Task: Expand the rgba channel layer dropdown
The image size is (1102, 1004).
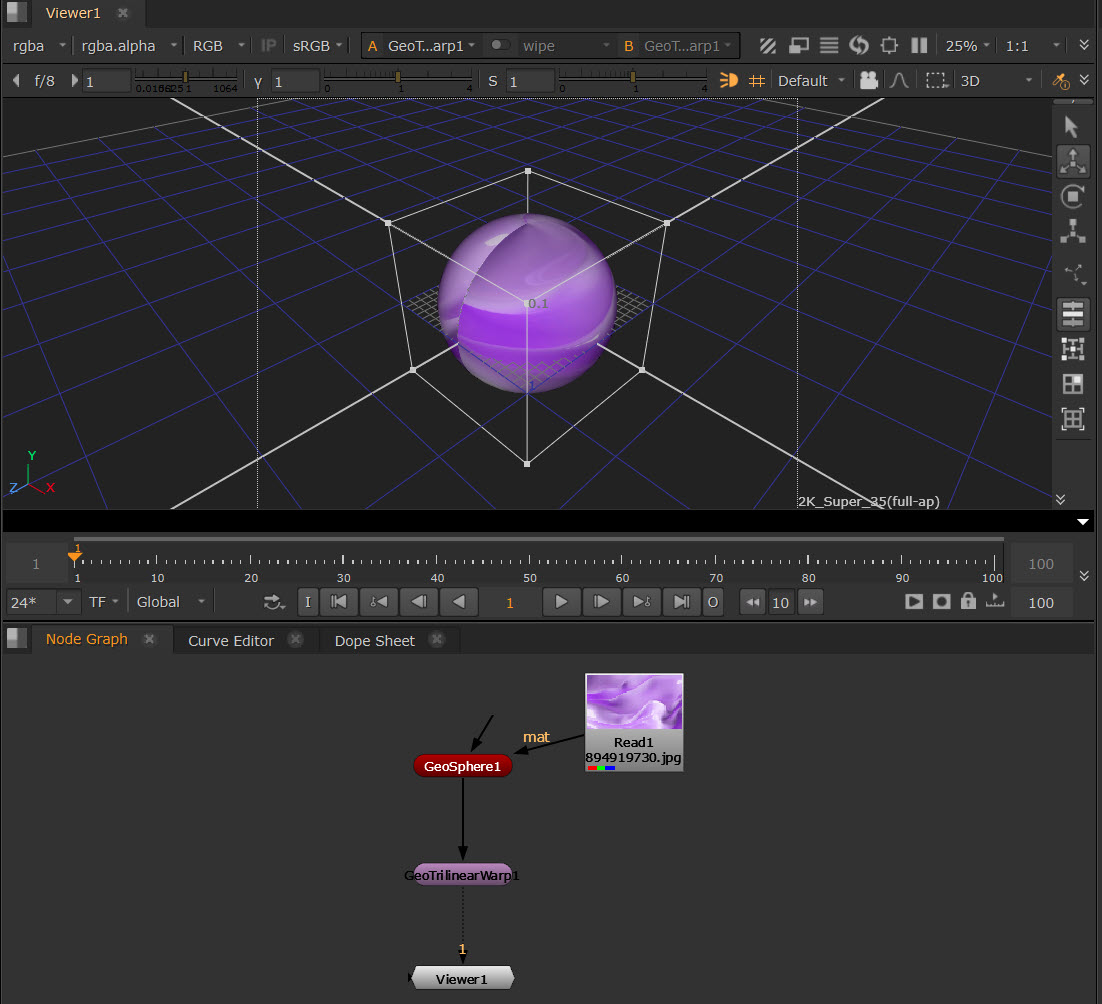Action: tap(40, 45)
